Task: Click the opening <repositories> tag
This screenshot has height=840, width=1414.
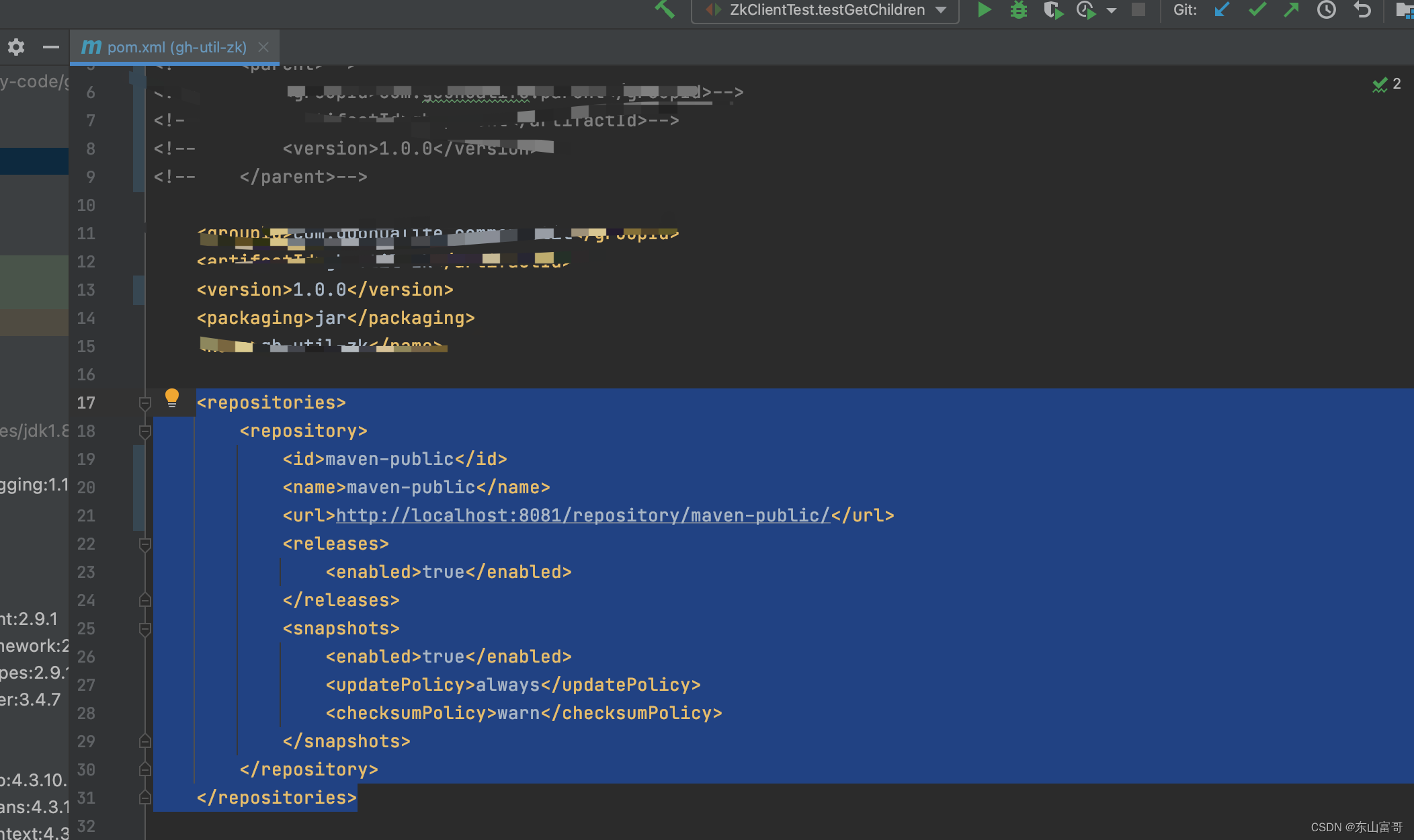Action: pos(271,403)
